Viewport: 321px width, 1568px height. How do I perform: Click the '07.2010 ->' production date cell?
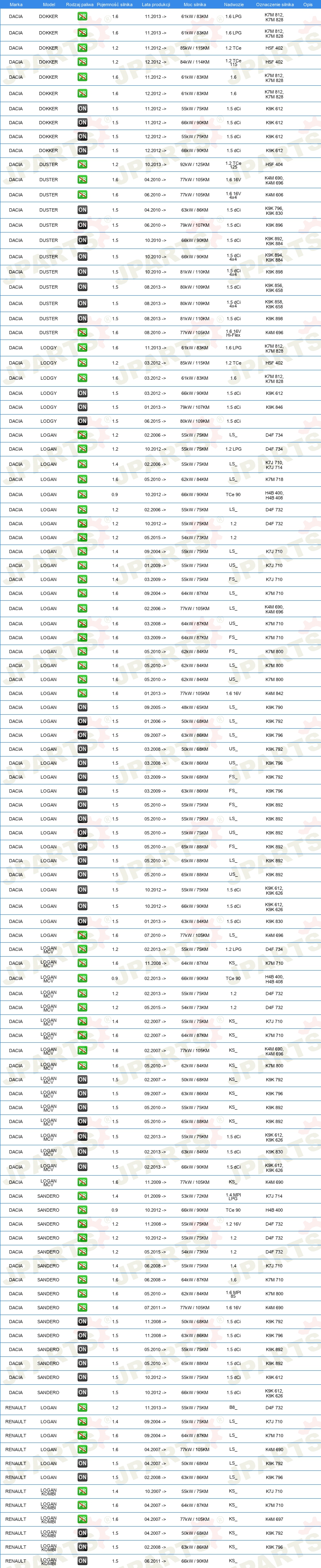coord(155,936)
